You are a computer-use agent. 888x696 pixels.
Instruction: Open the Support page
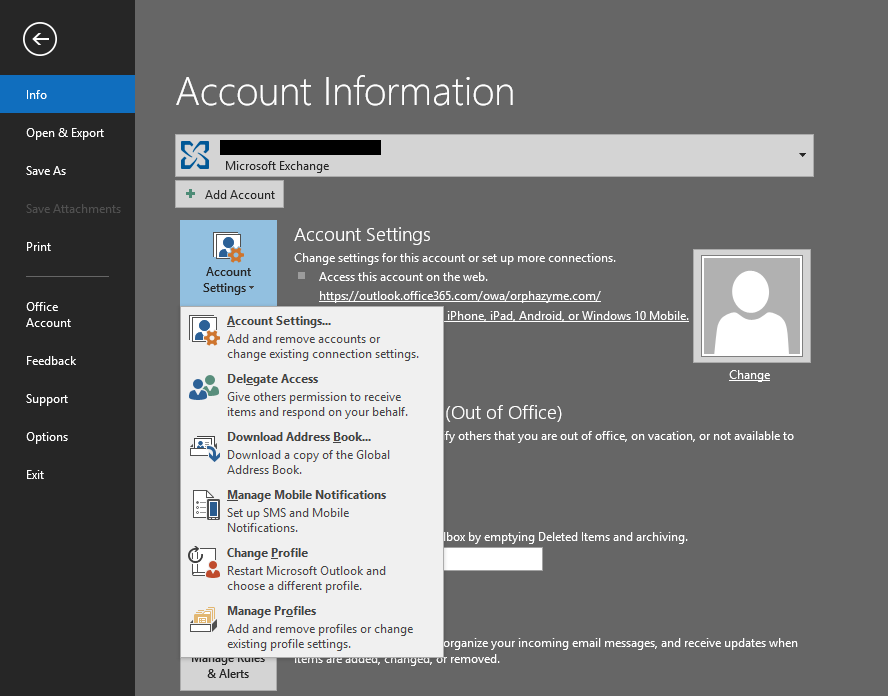click(67, 398)
